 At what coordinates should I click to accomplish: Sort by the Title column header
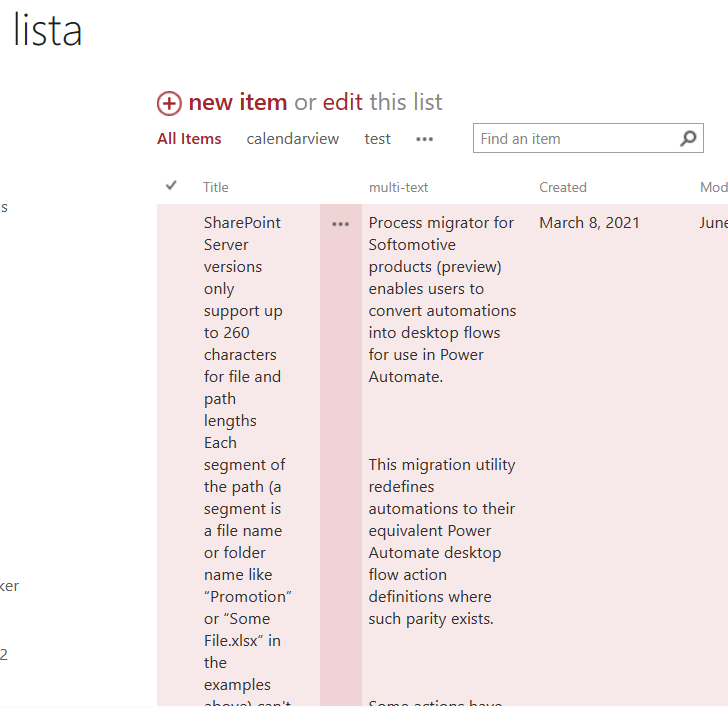click(x=216, y=187)
